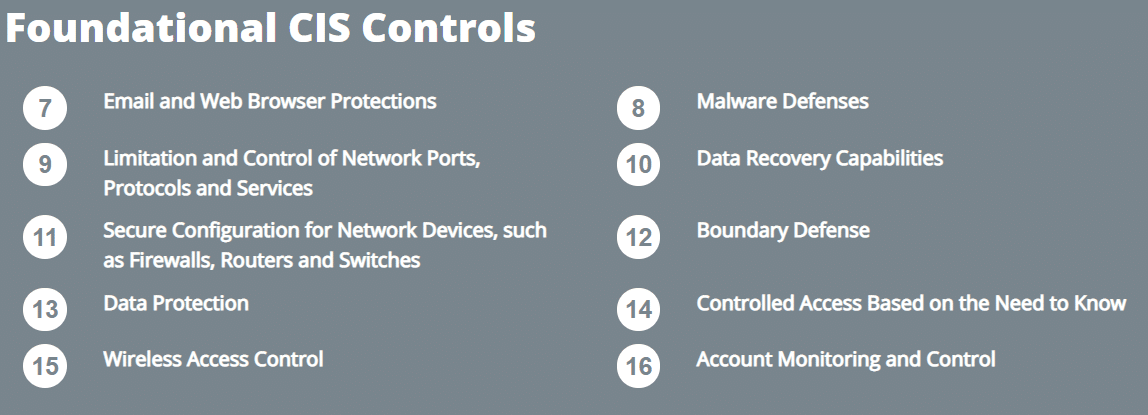Click the number 15 circle icon
This screenshot has height=415, width=1148.
[45, 366]
